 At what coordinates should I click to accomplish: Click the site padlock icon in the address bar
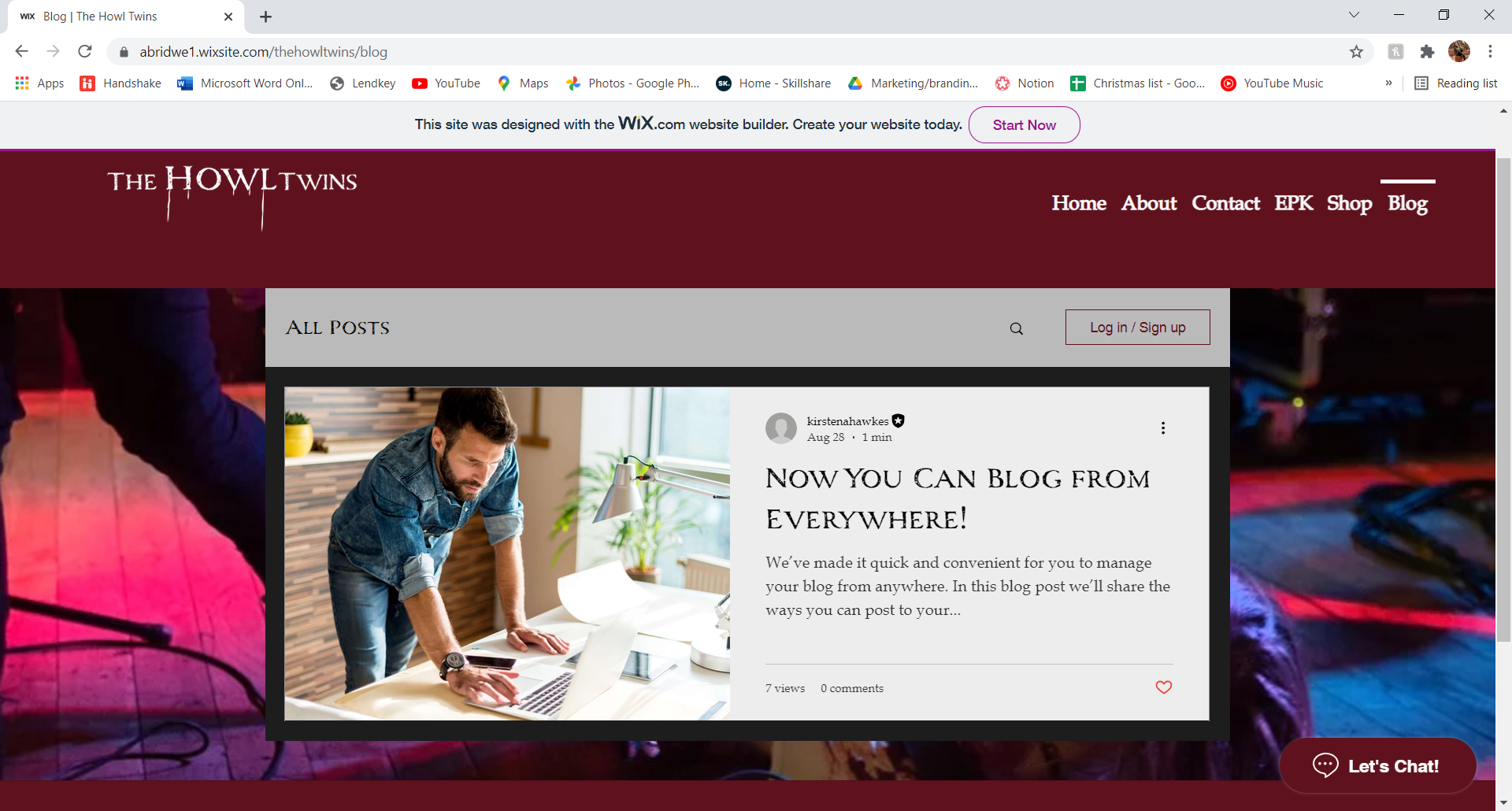pos(124,52)
